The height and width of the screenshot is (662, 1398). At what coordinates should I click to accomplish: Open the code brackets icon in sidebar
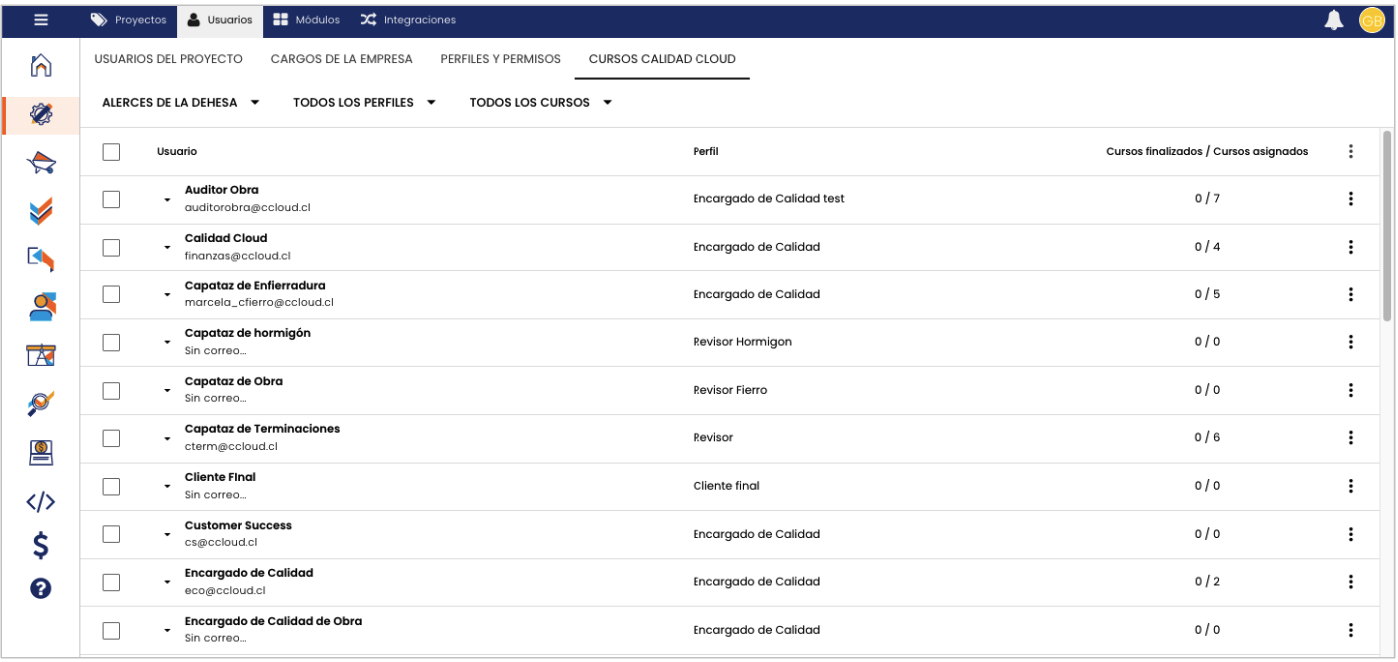click(41, 502)
